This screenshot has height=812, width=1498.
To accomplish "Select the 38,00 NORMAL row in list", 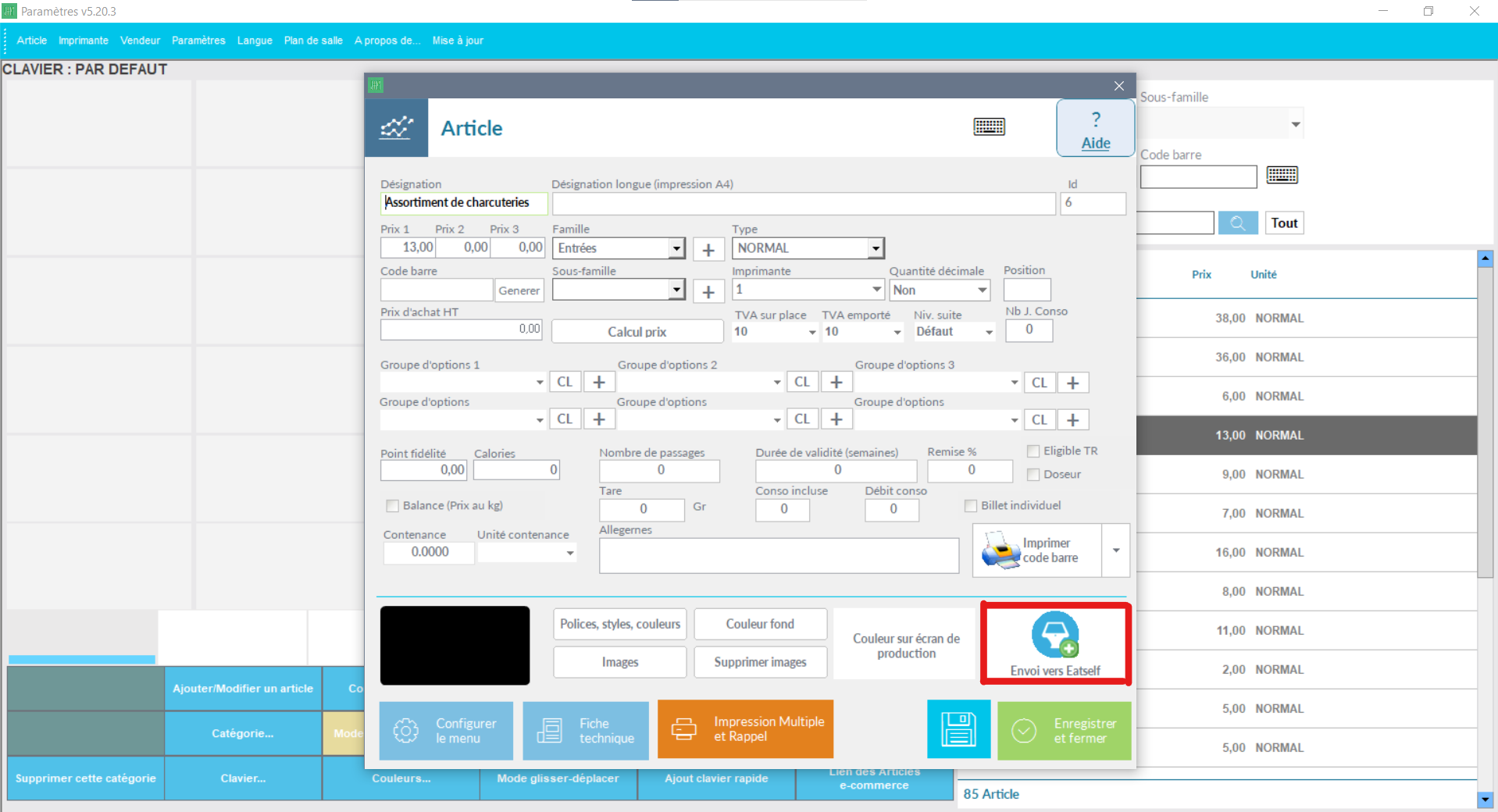I will point(1307,319).
